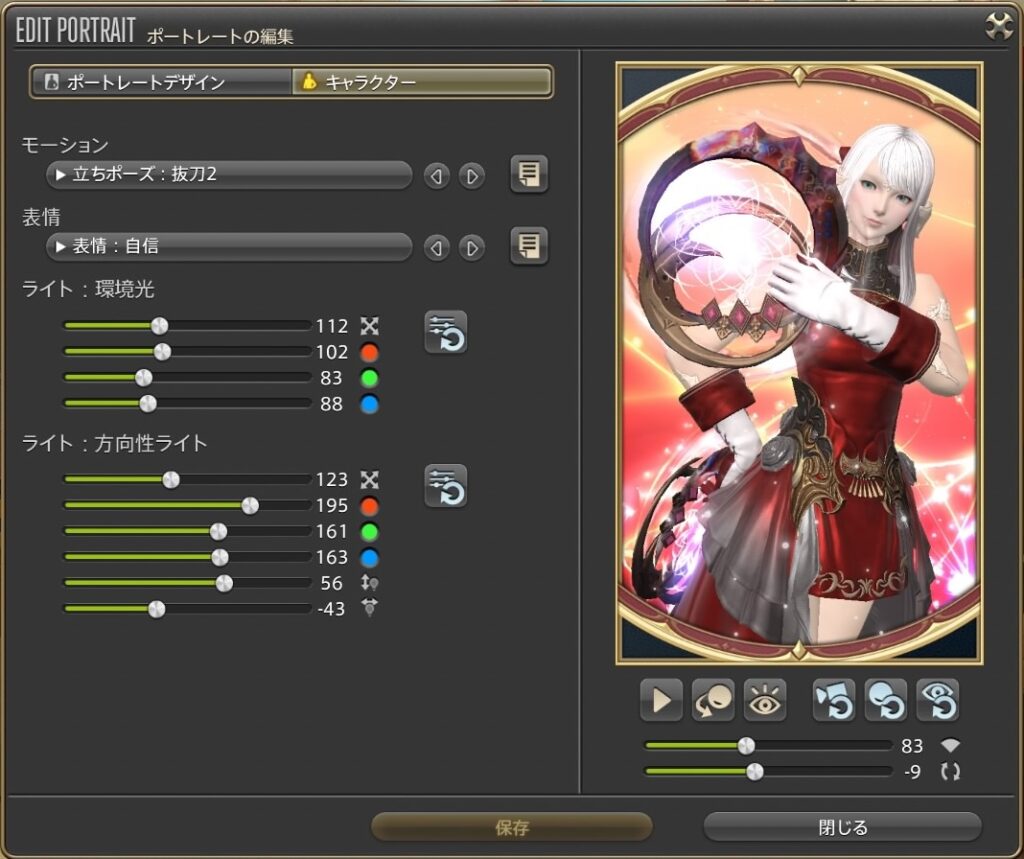The height and width of the screenshot is (859, 1024).
Task: Open the motion list icon beside 立ちポーズ
Action: pyautogui.click(x=529, y=175)
